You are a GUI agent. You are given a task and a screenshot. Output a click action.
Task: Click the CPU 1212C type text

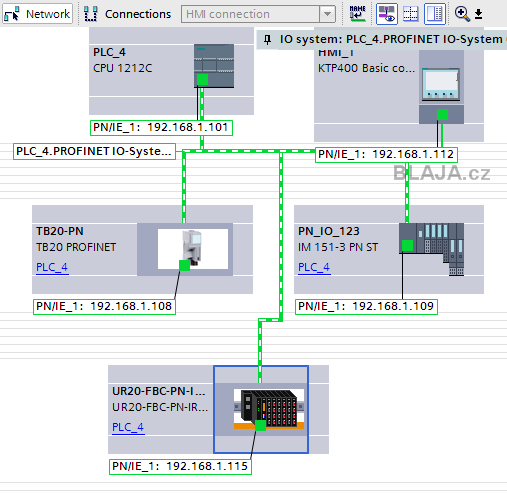(122, 68)
